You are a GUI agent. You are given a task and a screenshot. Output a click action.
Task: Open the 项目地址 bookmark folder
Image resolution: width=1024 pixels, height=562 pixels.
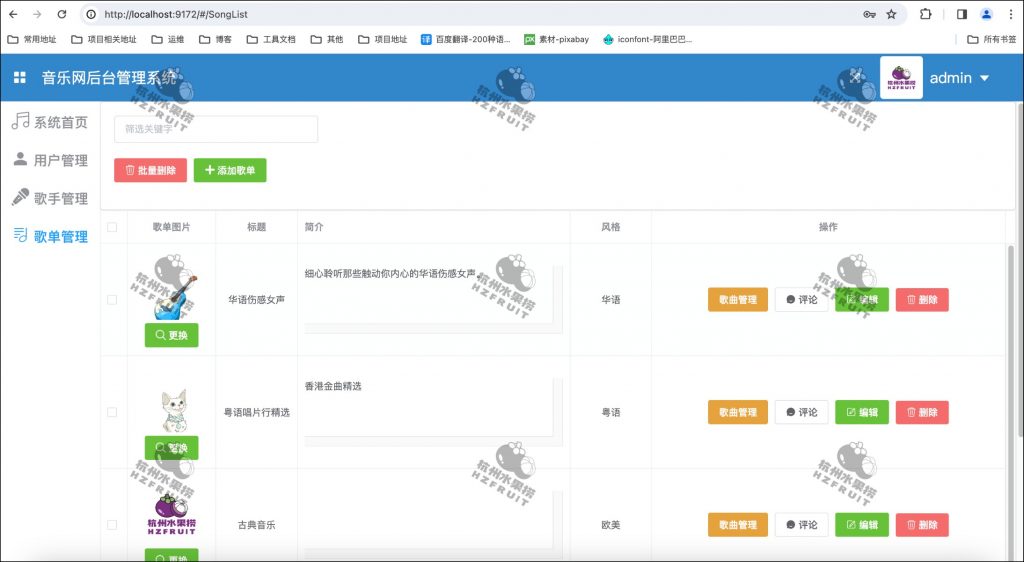[383, 39]
